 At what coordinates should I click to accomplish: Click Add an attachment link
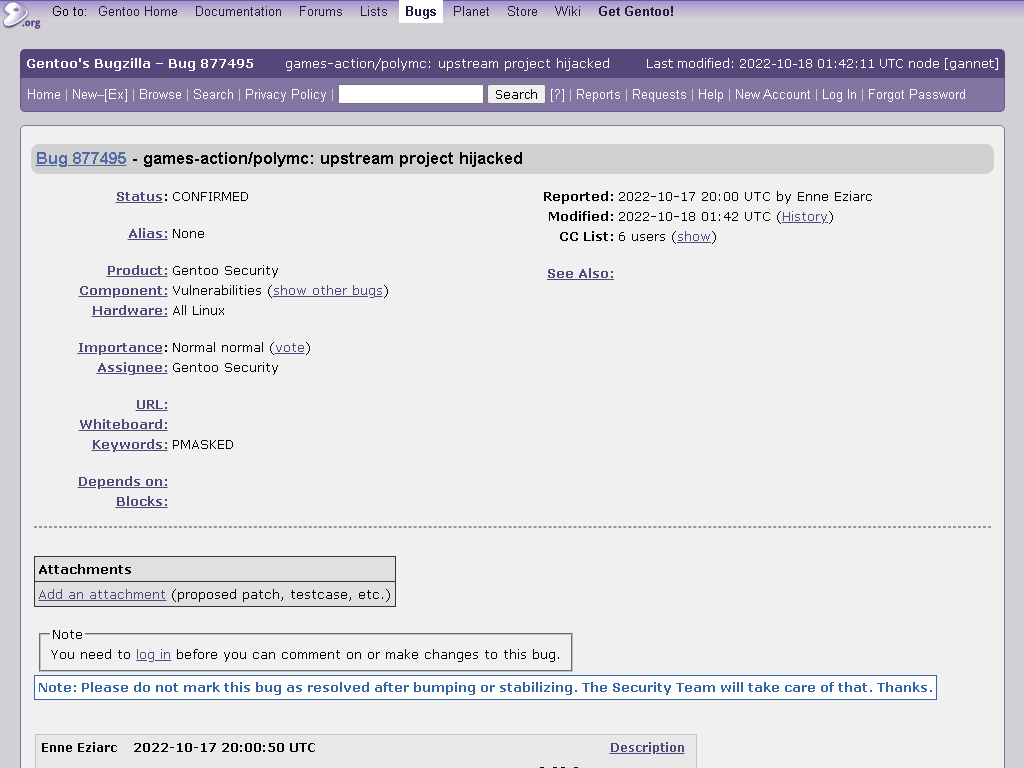pos(102,594)
